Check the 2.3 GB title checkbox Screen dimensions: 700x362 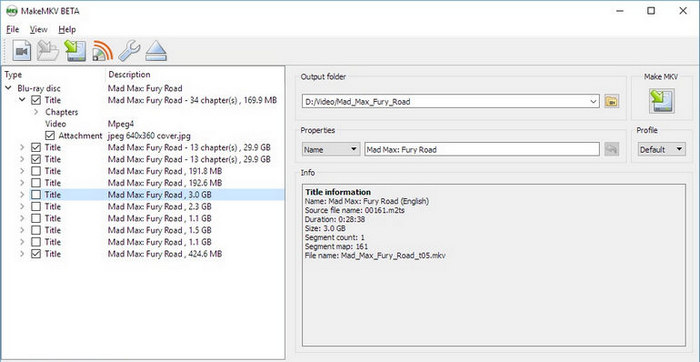coord(36,207)
